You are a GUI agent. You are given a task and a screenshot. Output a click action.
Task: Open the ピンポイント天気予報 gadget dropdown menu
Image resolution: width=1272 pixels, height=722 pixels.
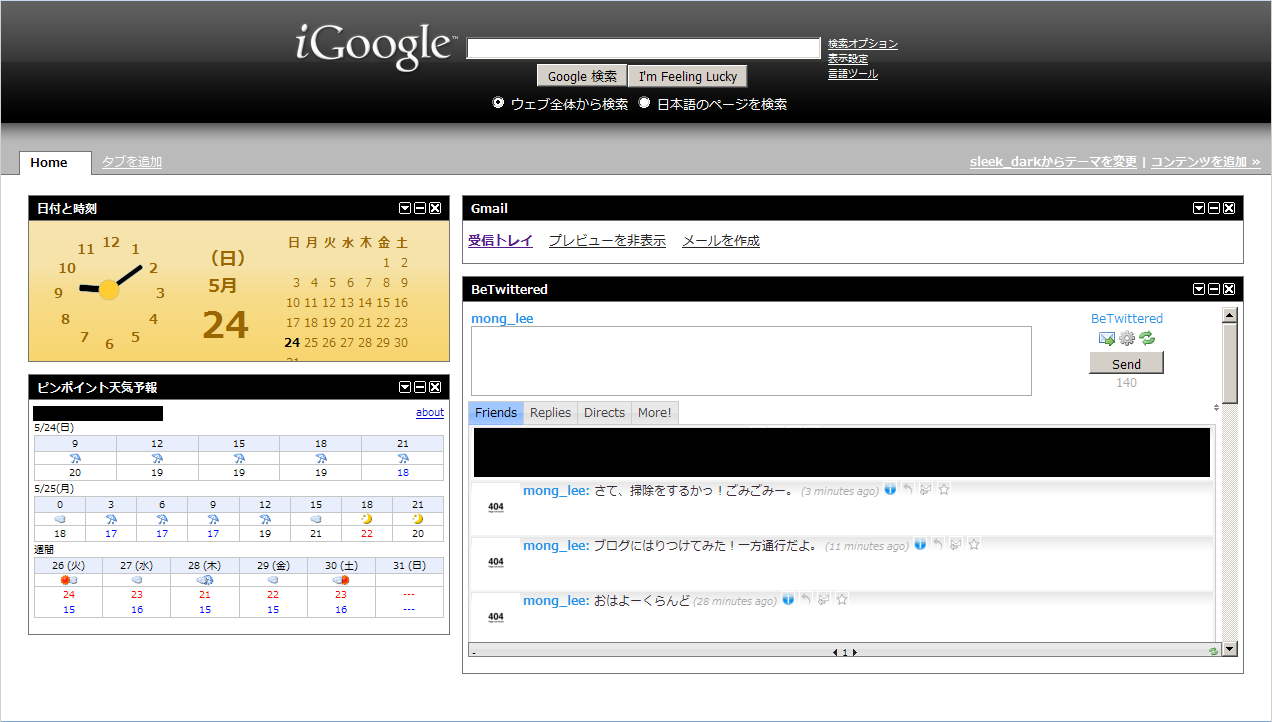[405, 387]
